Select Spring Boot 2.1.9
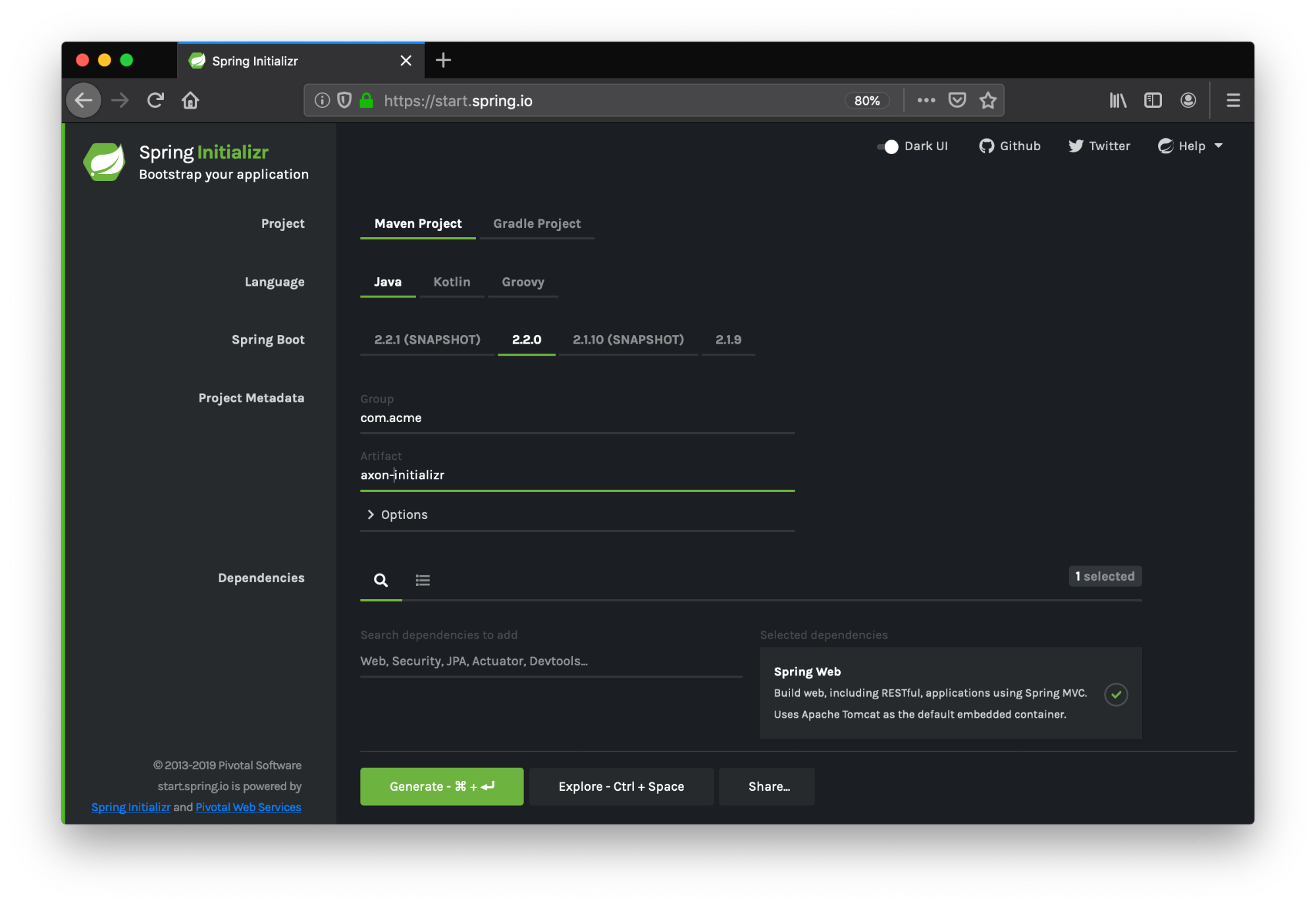 728,340
